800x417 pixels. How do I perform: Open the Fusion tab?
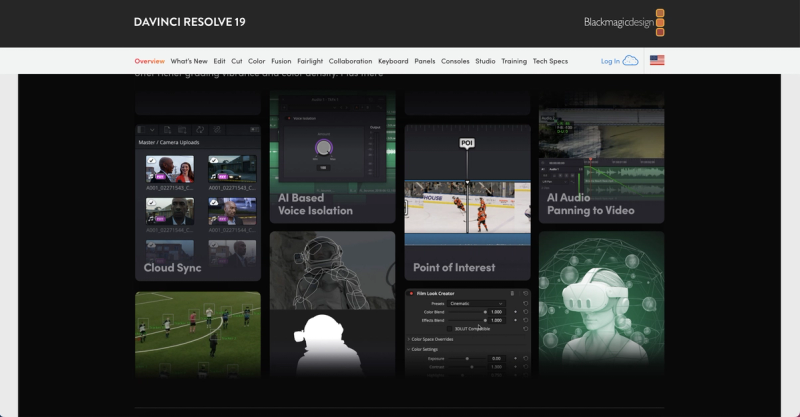(281, 61)
